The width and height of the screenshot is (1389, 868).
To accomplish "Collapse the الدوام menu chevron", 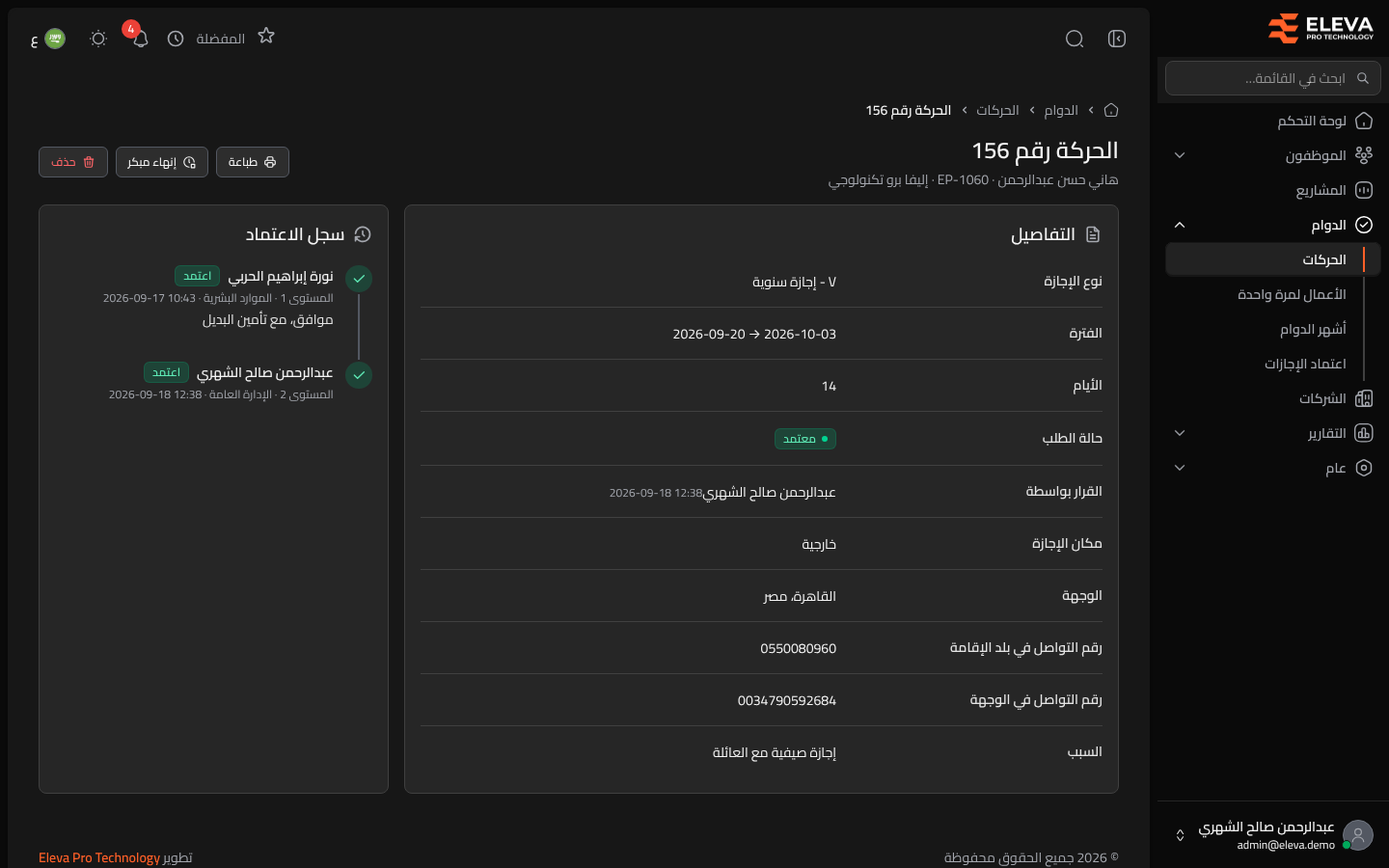I will (1180, 225).
